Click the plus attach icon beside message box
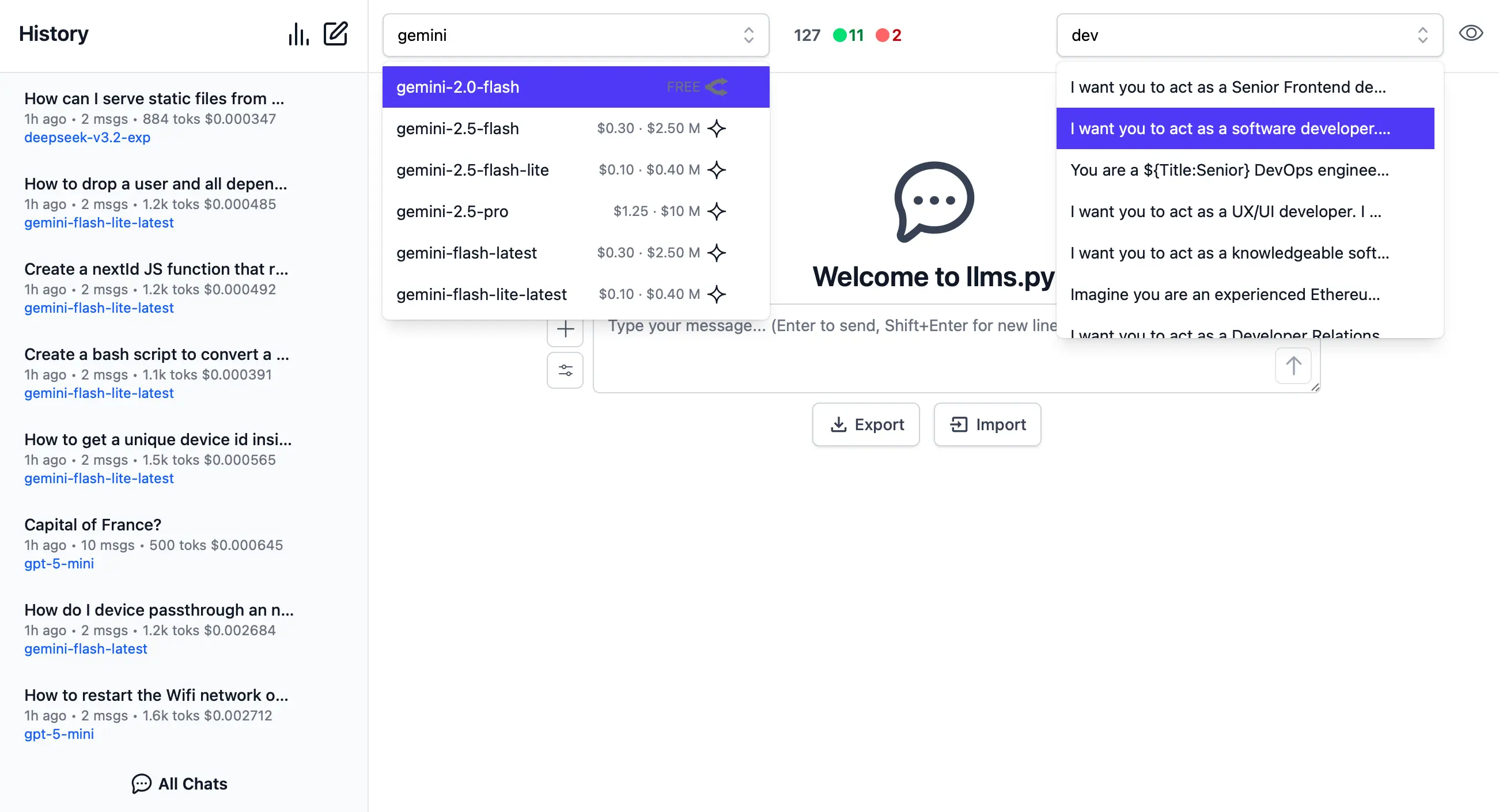 pyautogui.click(x=565, y=329)
